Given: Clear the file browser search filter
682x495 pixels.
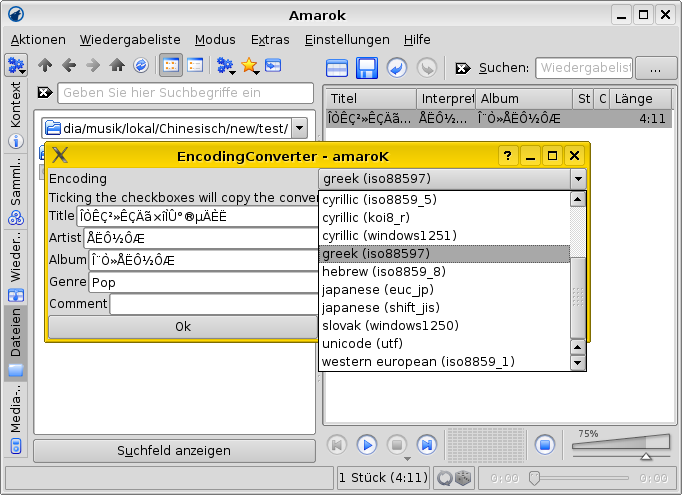Looking at the screenshot, I should 45,92.
